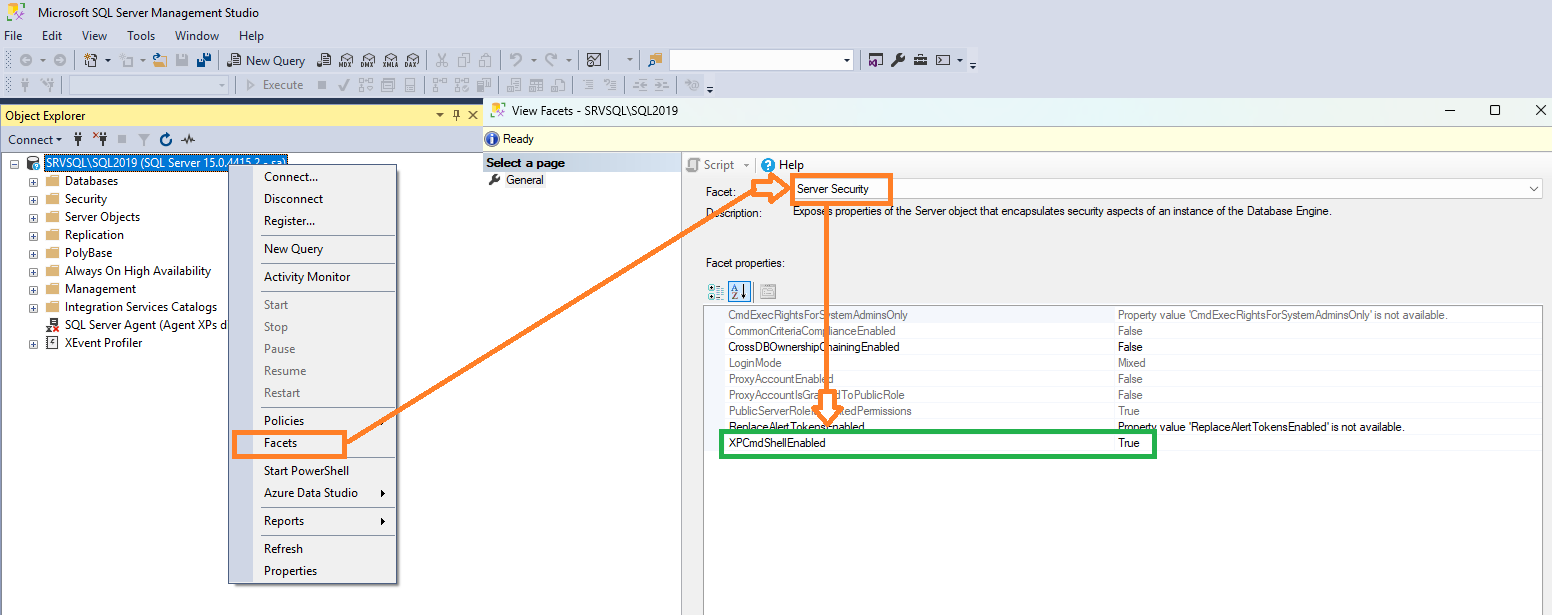Click the LoginMode value Mixed
The image size is (1552, 615).
1132,363
